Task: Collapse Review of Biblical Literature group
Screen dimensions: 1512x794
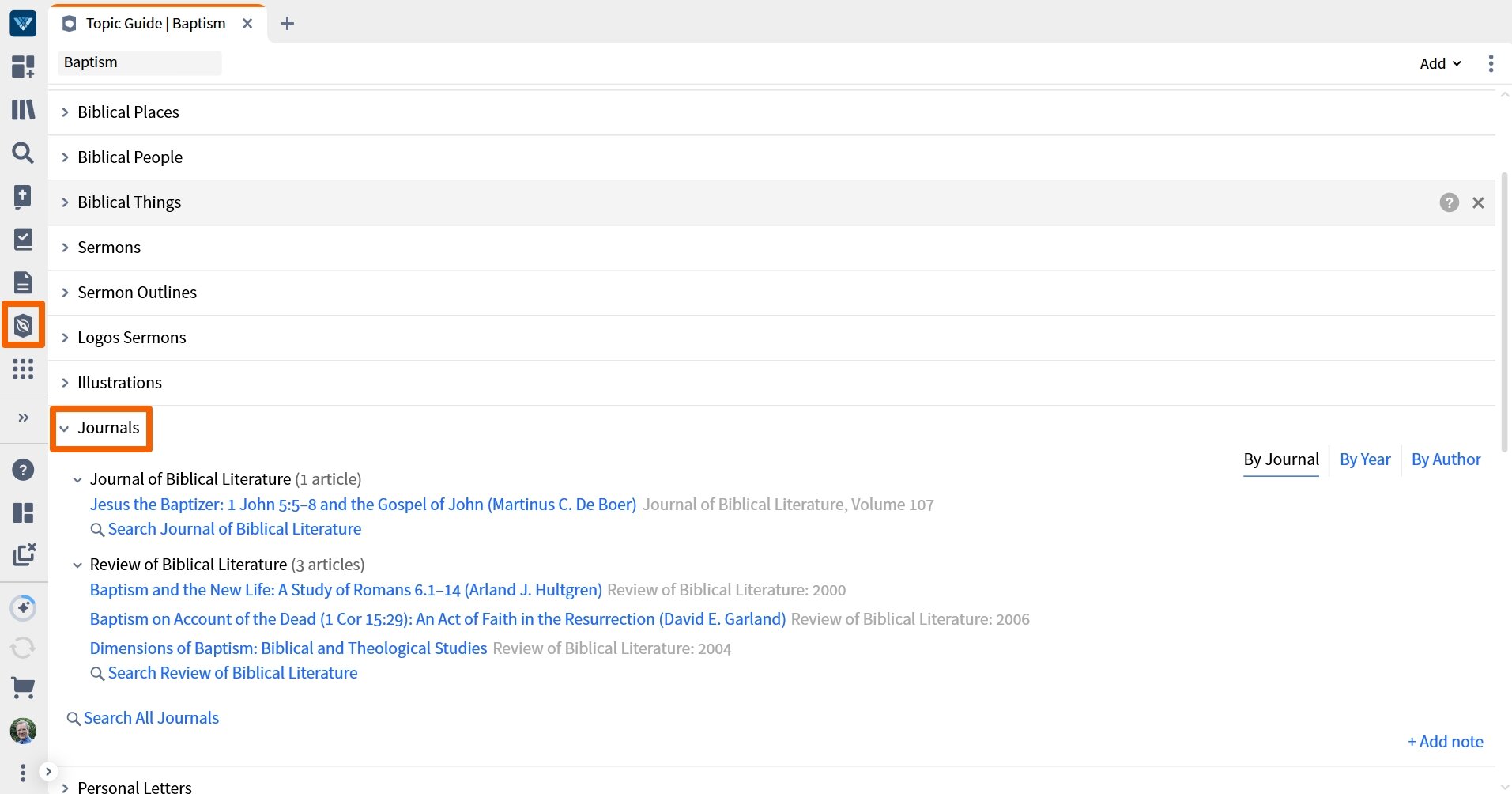Action: coord(77,565)
